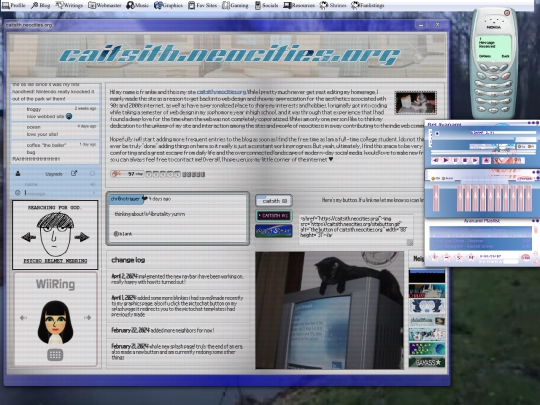Click the playlist add star button
Viewport: 540px width, 405px height.
(x=434, y=257)
